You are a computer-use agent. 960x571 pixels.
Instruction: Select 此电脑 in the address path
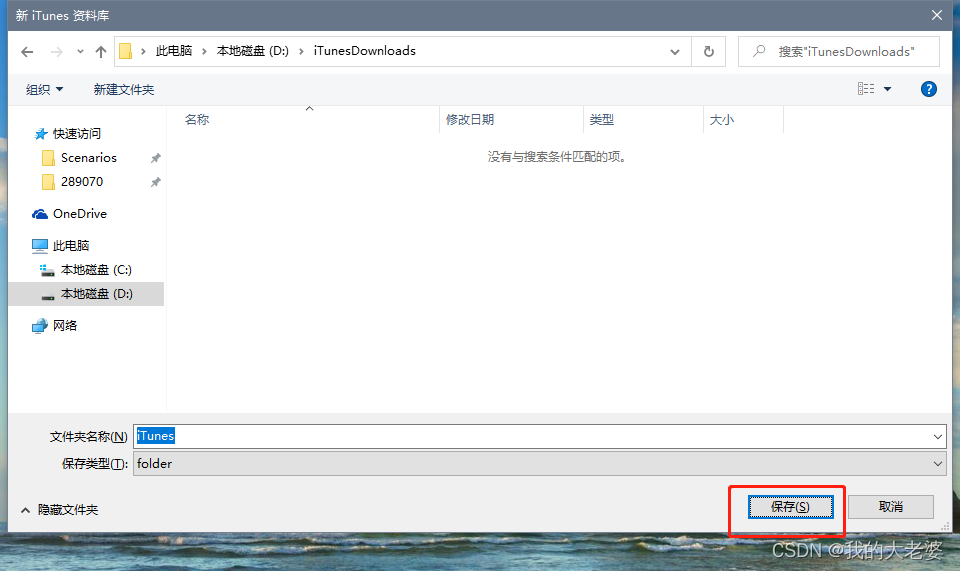[x=174, y=51]
